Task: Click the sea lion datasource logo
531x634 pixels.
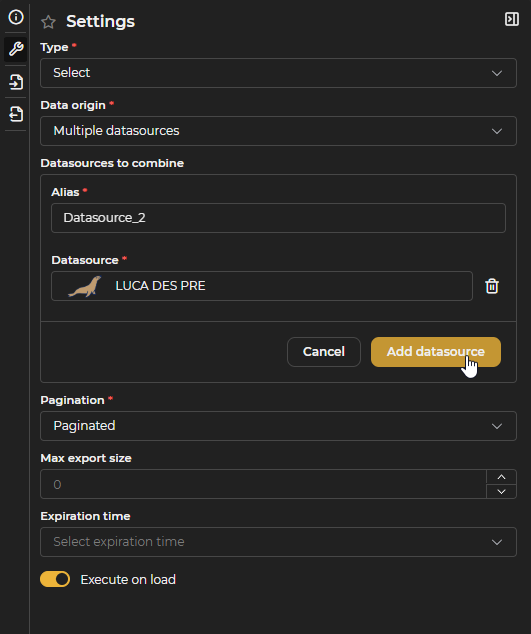Action: pos(85,286)
